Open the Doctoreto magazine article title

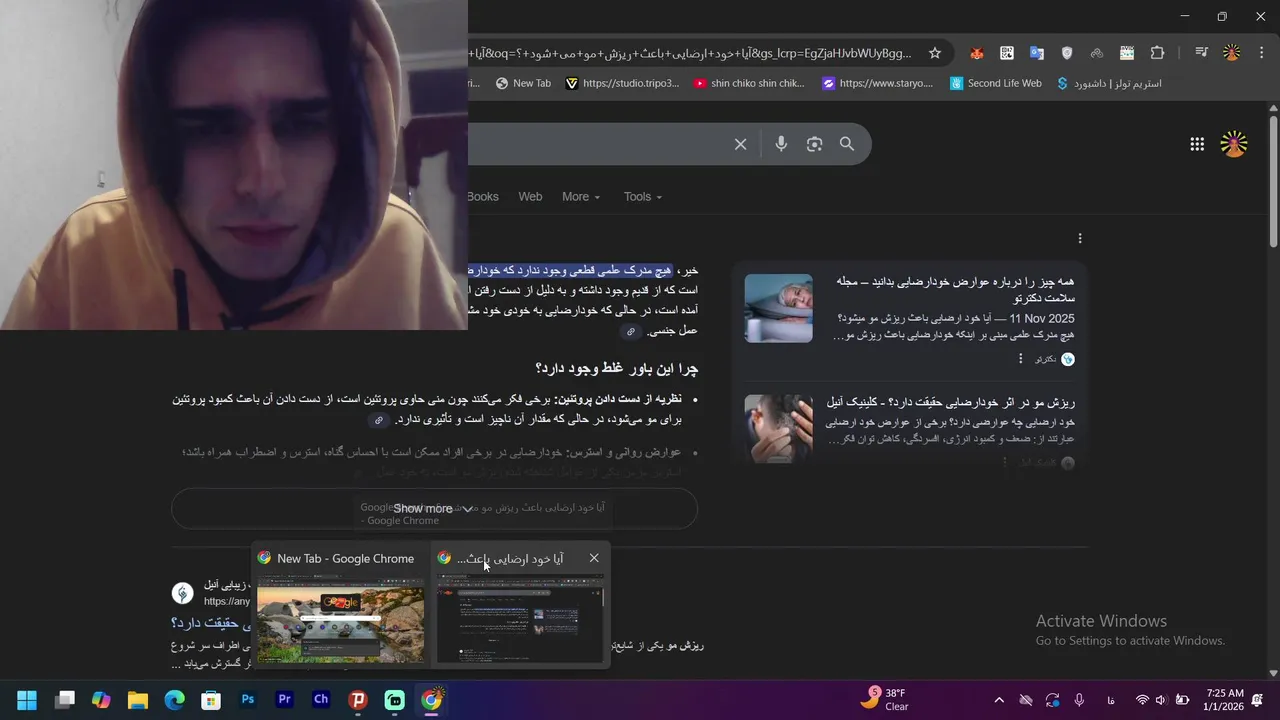[x=956, y=290]
